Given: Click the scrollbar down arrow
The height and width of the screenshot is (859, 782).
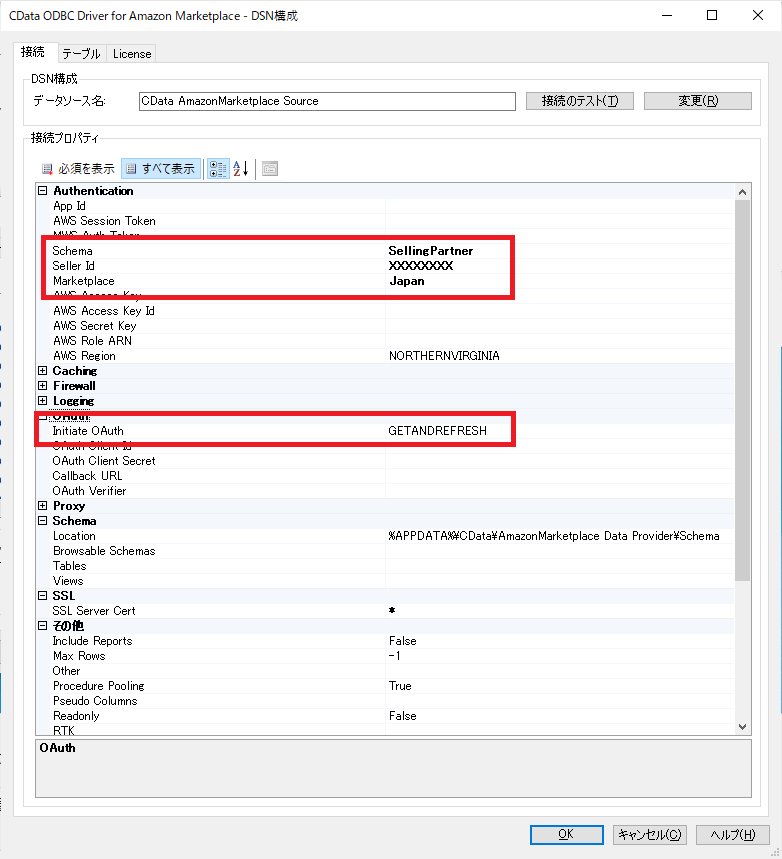Looking at the screenshot, I should coord(743,727).
